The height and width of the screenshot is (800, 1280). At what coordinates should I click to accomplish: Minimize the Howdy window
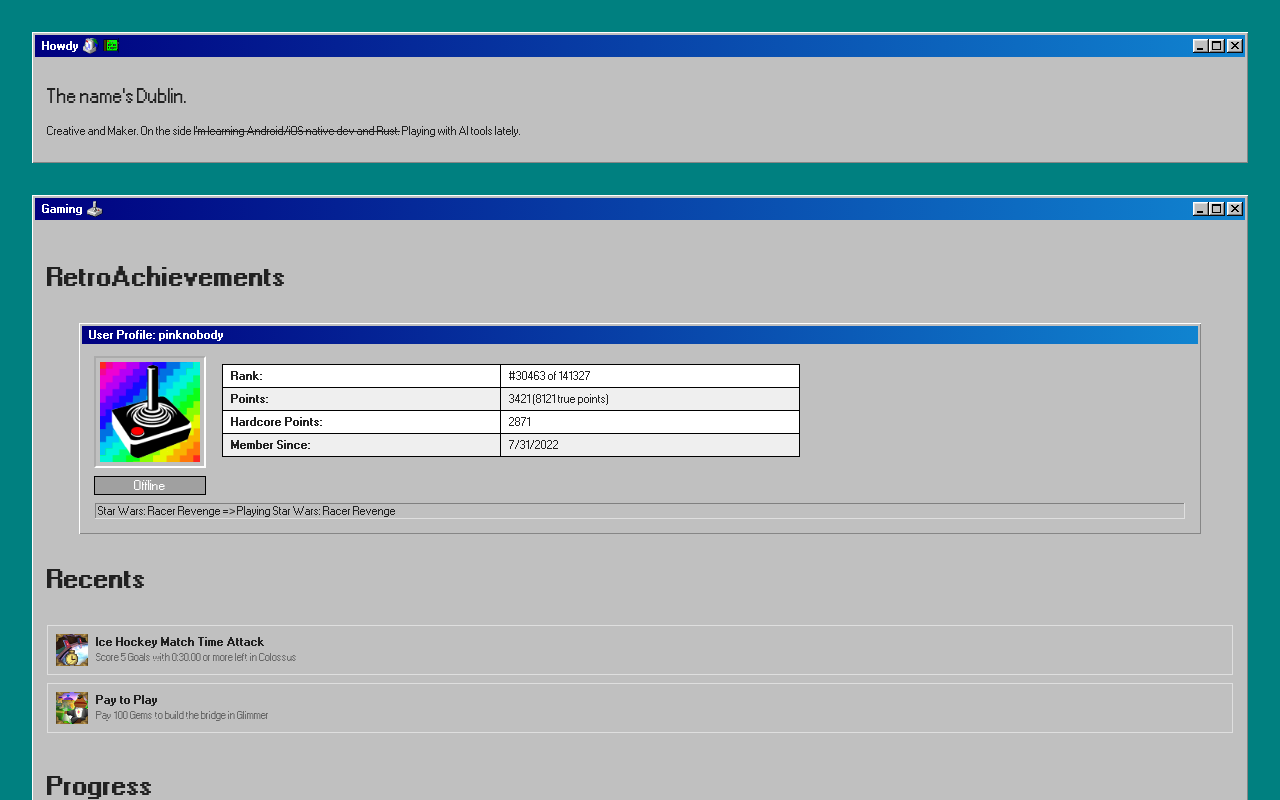point(1200,46)
